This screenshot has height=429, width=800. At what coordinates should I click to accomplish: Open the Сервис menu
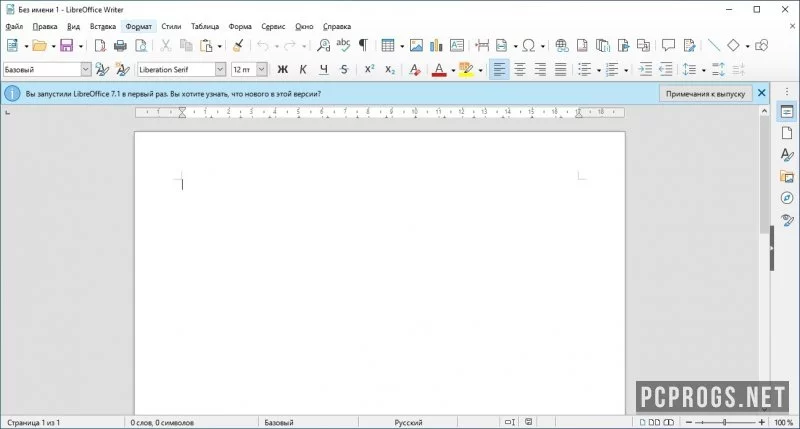click(x=273, y=27)
